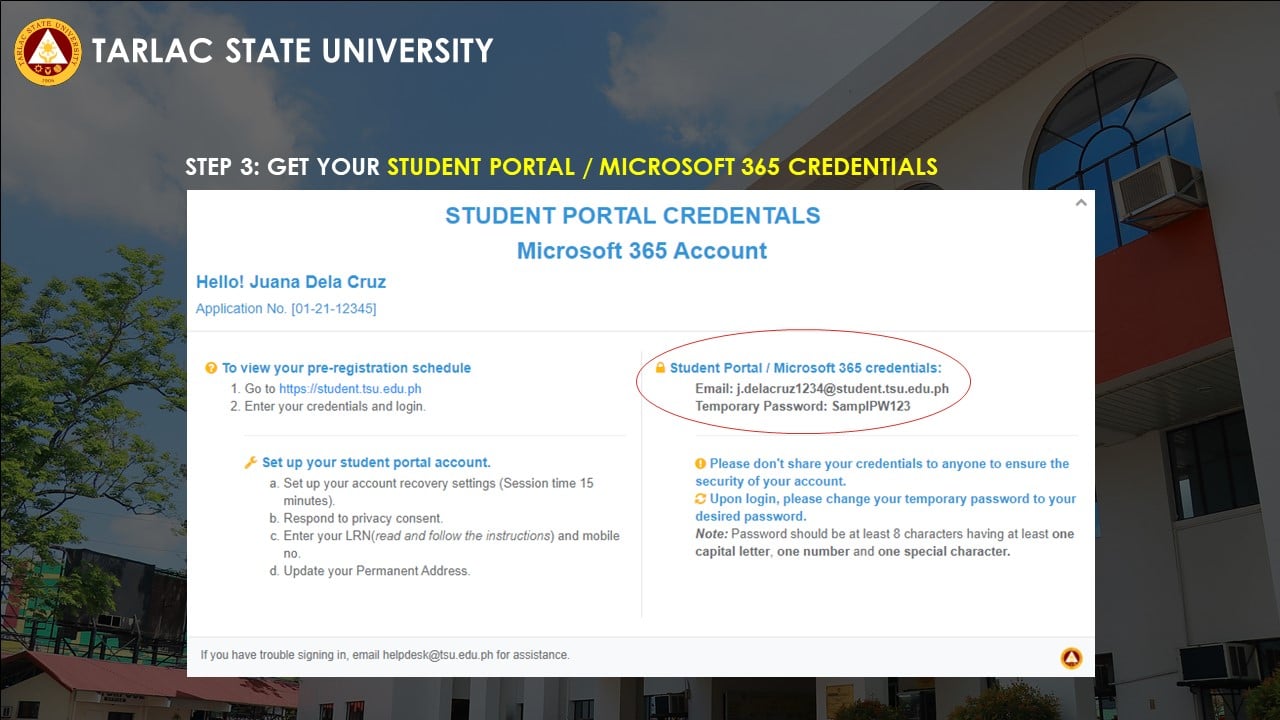Click the padlock icon beside credentials heading
Screen dimensions: 1280x720
click(660, 368)
